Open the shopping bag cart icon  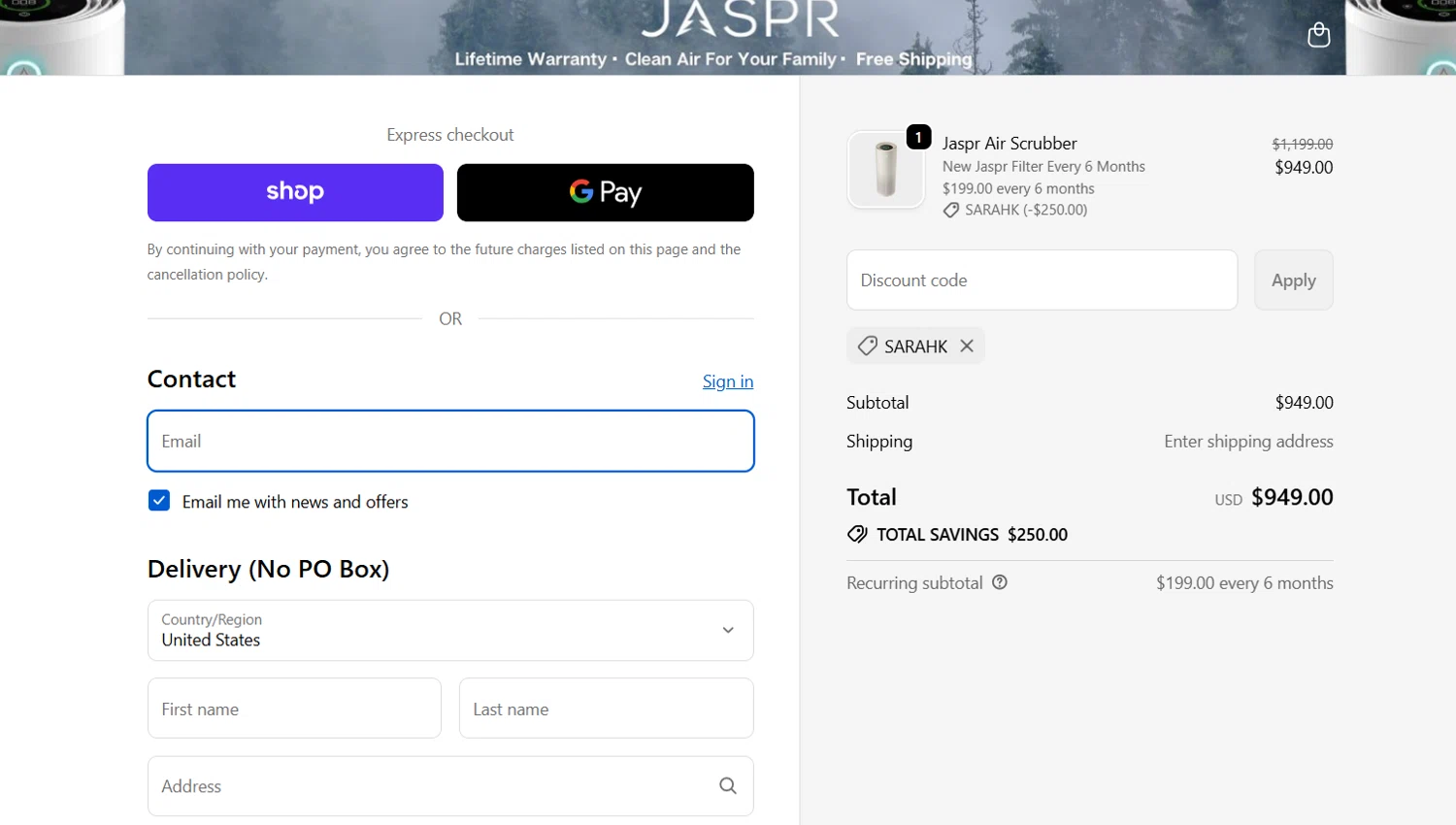pos(1318,35)
